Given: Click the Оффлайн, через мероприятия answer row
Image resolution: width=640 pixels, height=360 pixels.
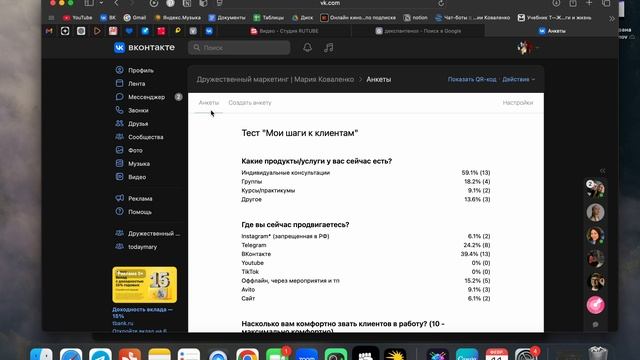Looking at the screenshot, I should (366, 281).
